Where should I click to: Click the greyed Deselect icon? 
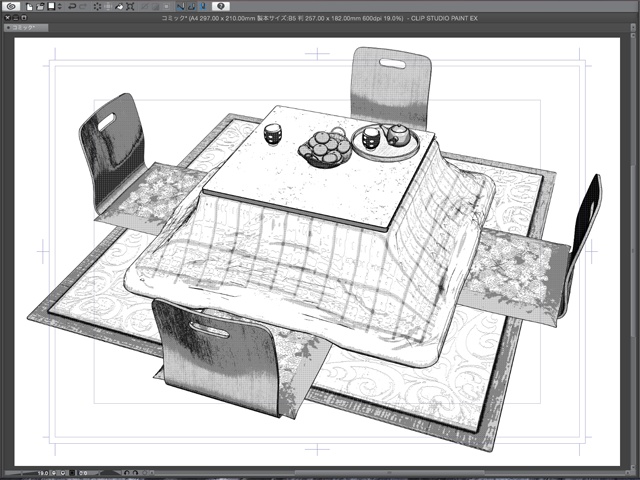pyautogui.click(x=144, y=7)
